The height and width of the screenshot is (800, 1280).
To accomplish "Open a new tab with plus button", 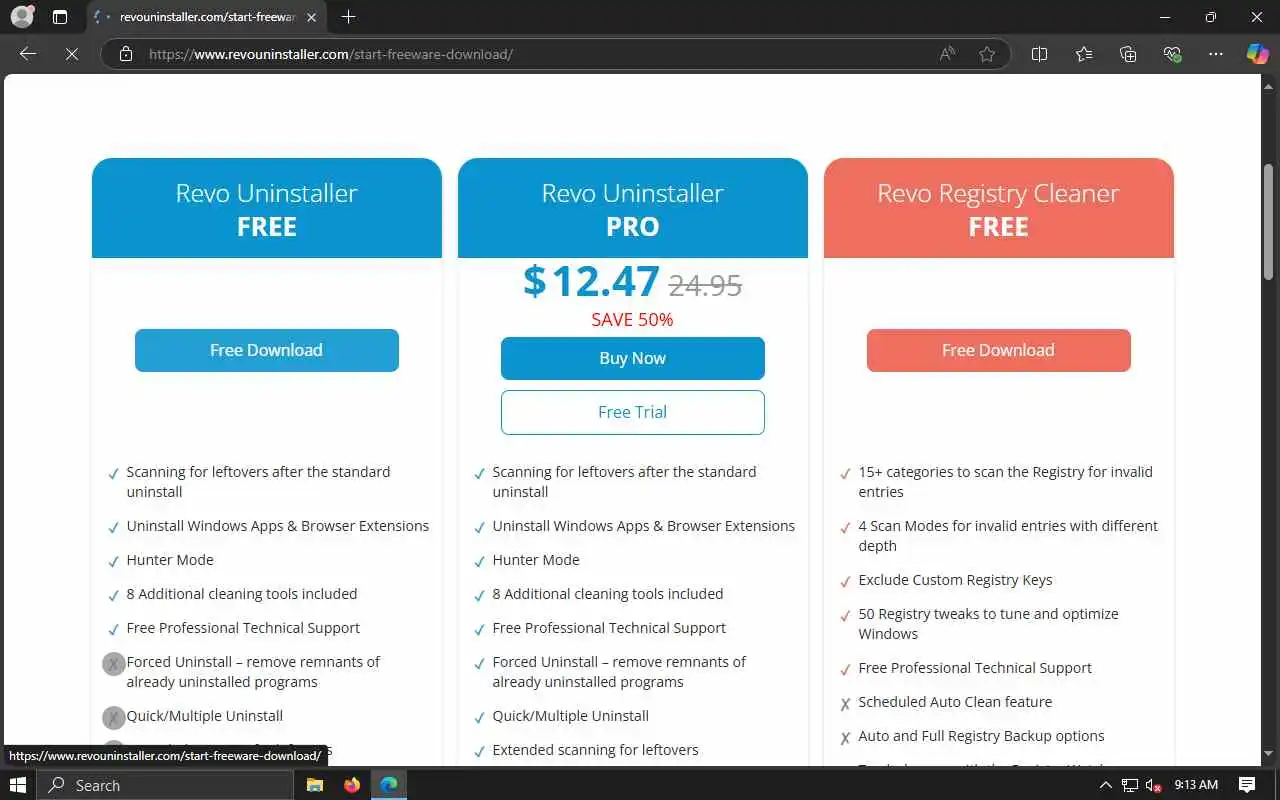I will pos(348,17).
